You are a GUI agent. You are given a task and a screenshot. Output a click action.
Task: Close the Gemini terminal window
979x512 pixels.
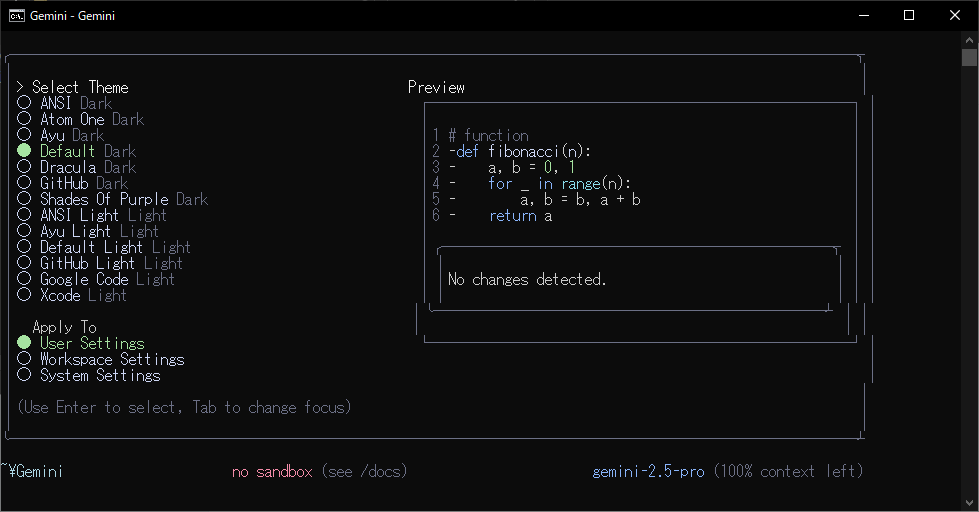(x=955, y=16)
